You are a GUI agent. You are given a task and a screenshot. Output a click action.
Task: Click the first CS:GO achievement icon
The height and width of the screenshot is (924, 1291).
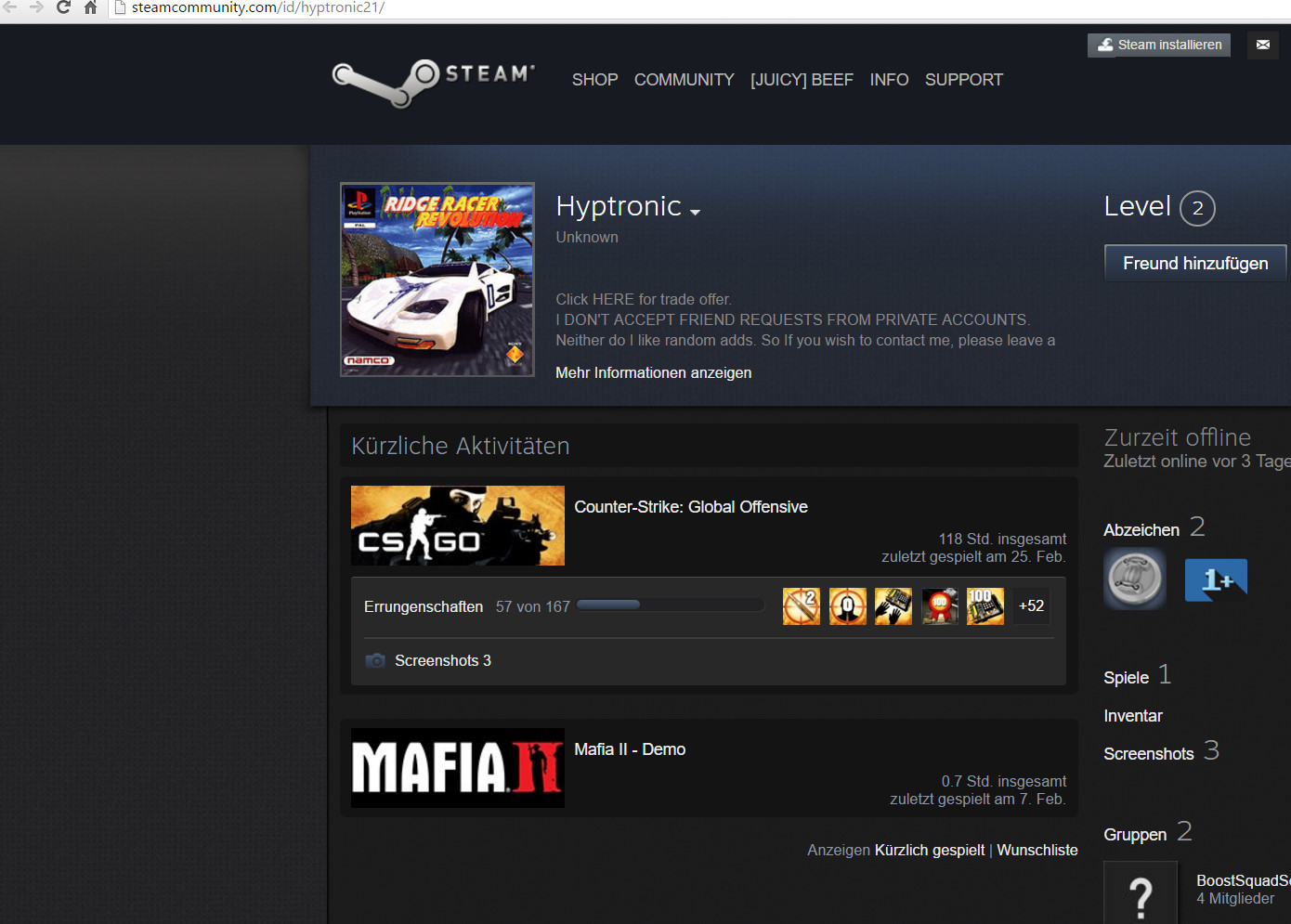coord(801,606)
